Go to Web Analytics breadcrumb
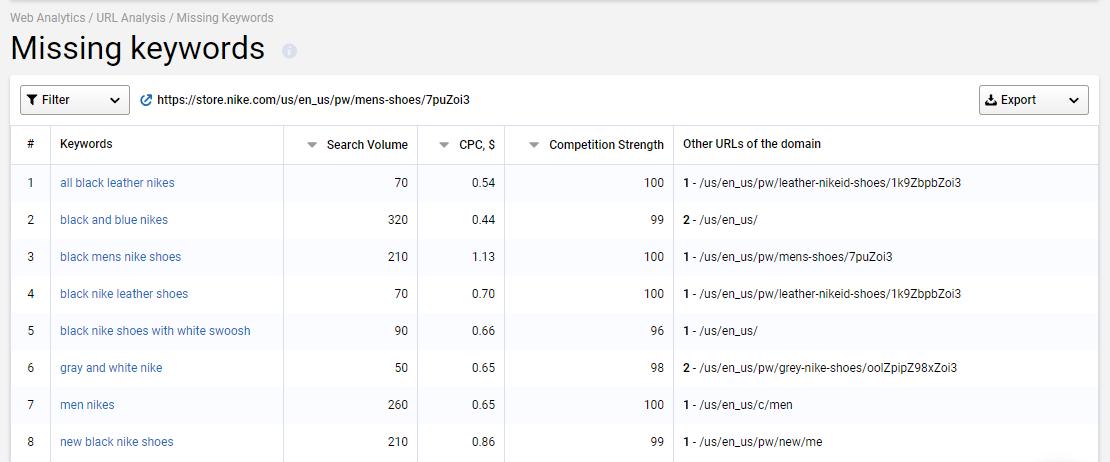 (x=47, y=18)
